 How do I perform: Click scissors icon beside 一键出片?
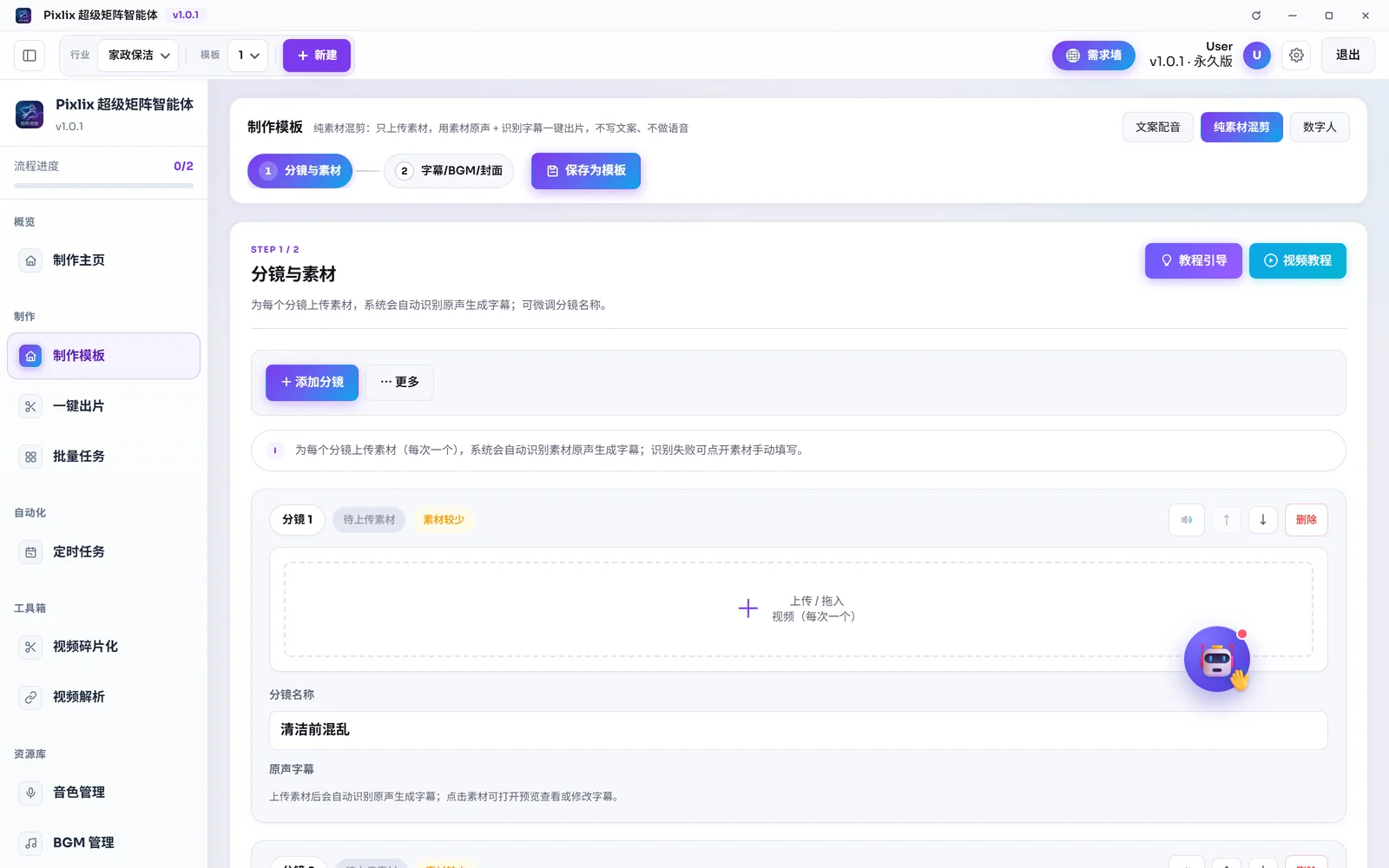coord(30,406)
